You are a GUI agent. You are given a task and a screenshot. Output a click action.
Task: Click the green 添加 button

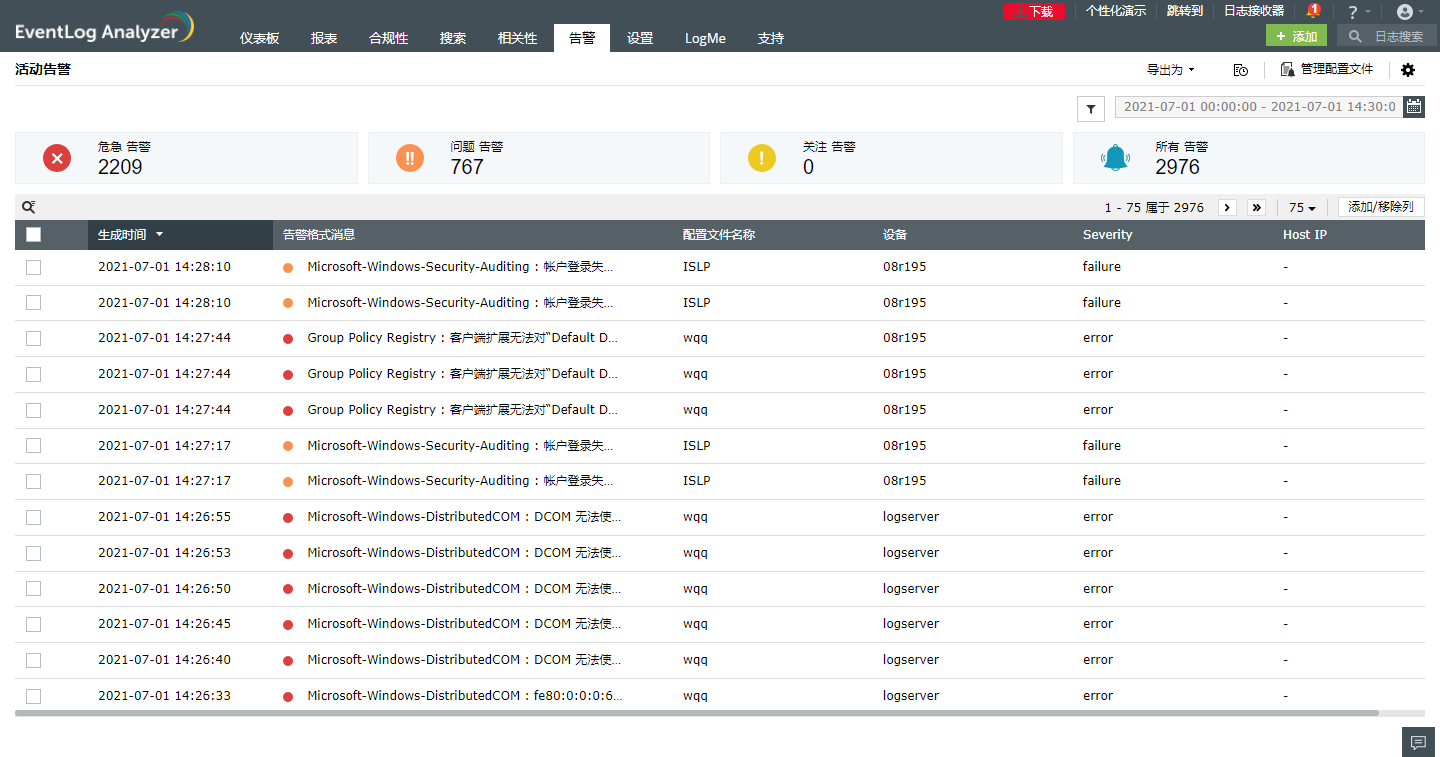[x=1296, y=36]
